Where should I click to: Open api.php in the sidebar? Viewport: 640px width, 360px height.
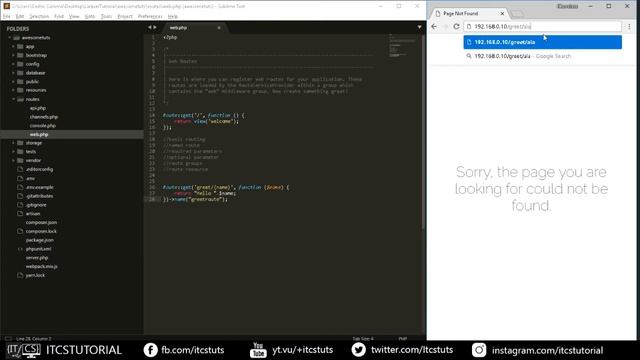coord(38,108)
